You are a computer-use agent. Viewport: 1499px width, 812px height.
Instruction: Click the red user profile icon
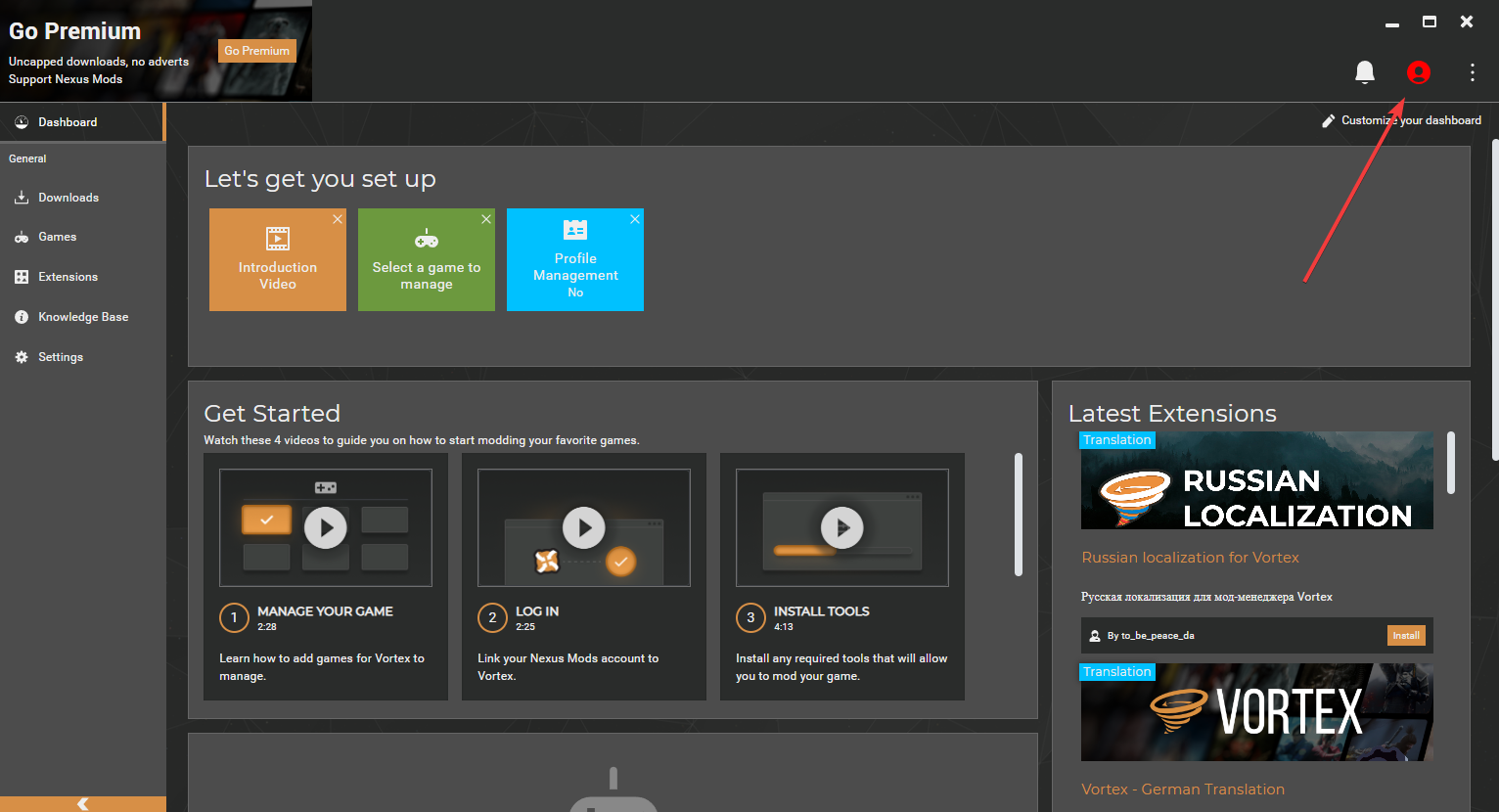[1418, 72]
